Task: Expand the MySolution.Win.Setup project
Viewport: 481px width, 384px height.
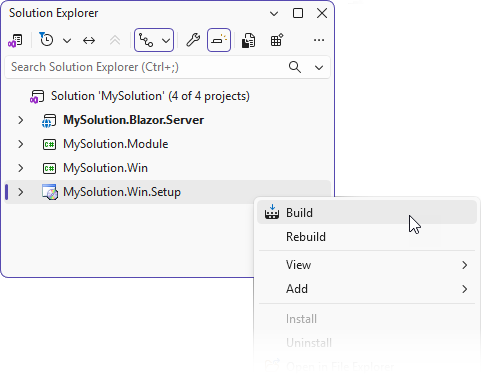Action: [x=21, y=192]
